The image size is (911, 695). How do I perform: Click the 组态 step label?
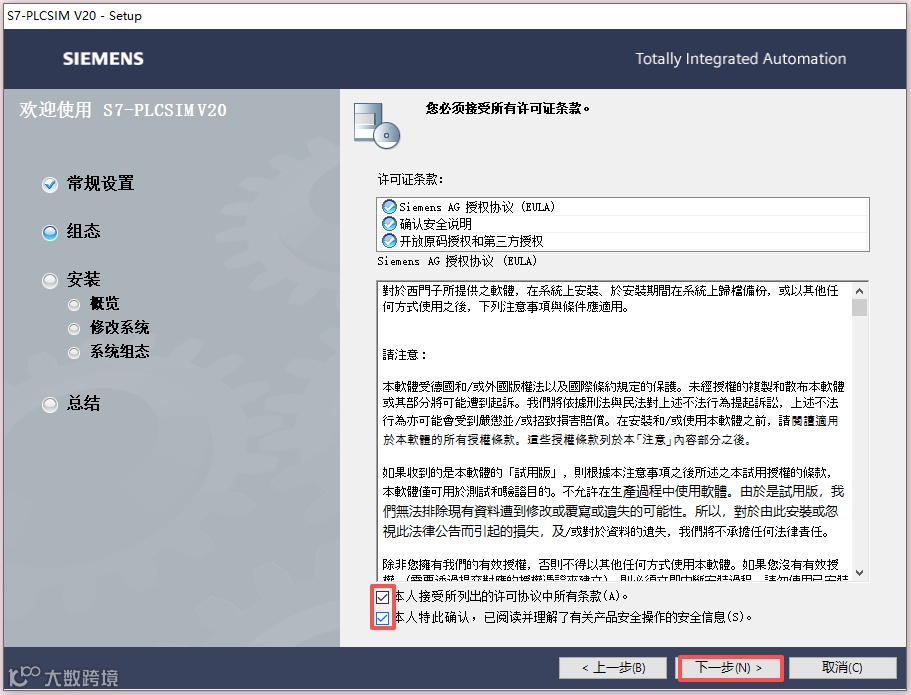[x=84, y=231]
